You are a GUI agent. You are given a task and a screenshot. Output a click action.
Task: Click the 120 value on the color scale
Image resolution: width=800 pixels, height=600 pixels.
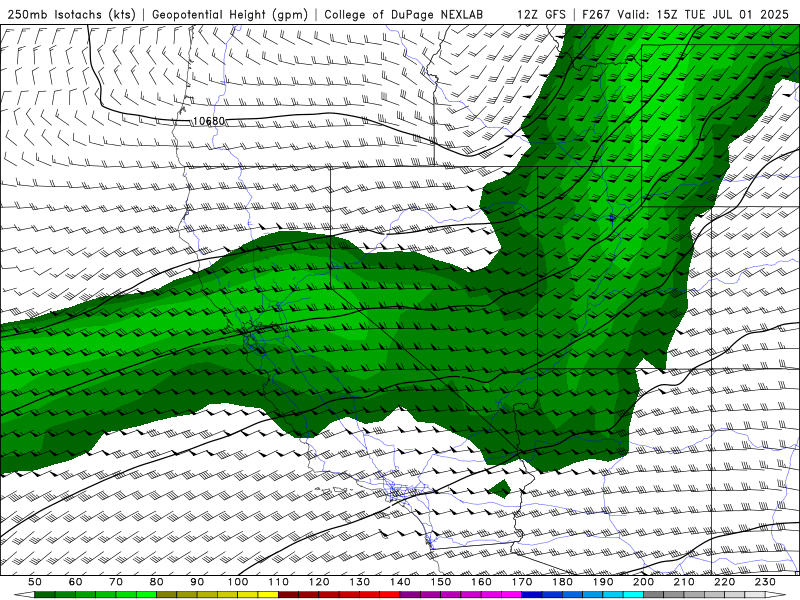coord(319,582)
